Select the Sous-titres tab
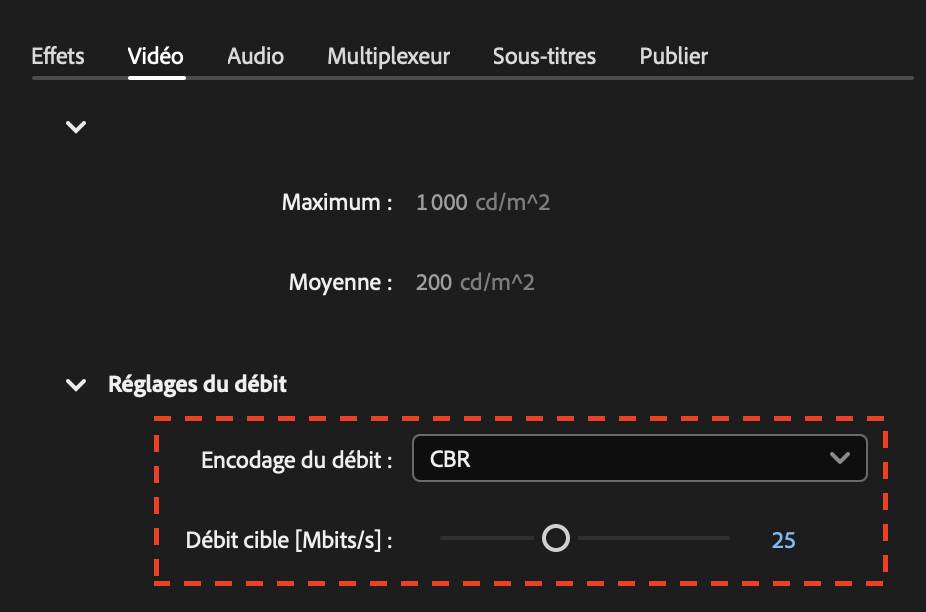The image size is (926, 612). click(543, 56)
